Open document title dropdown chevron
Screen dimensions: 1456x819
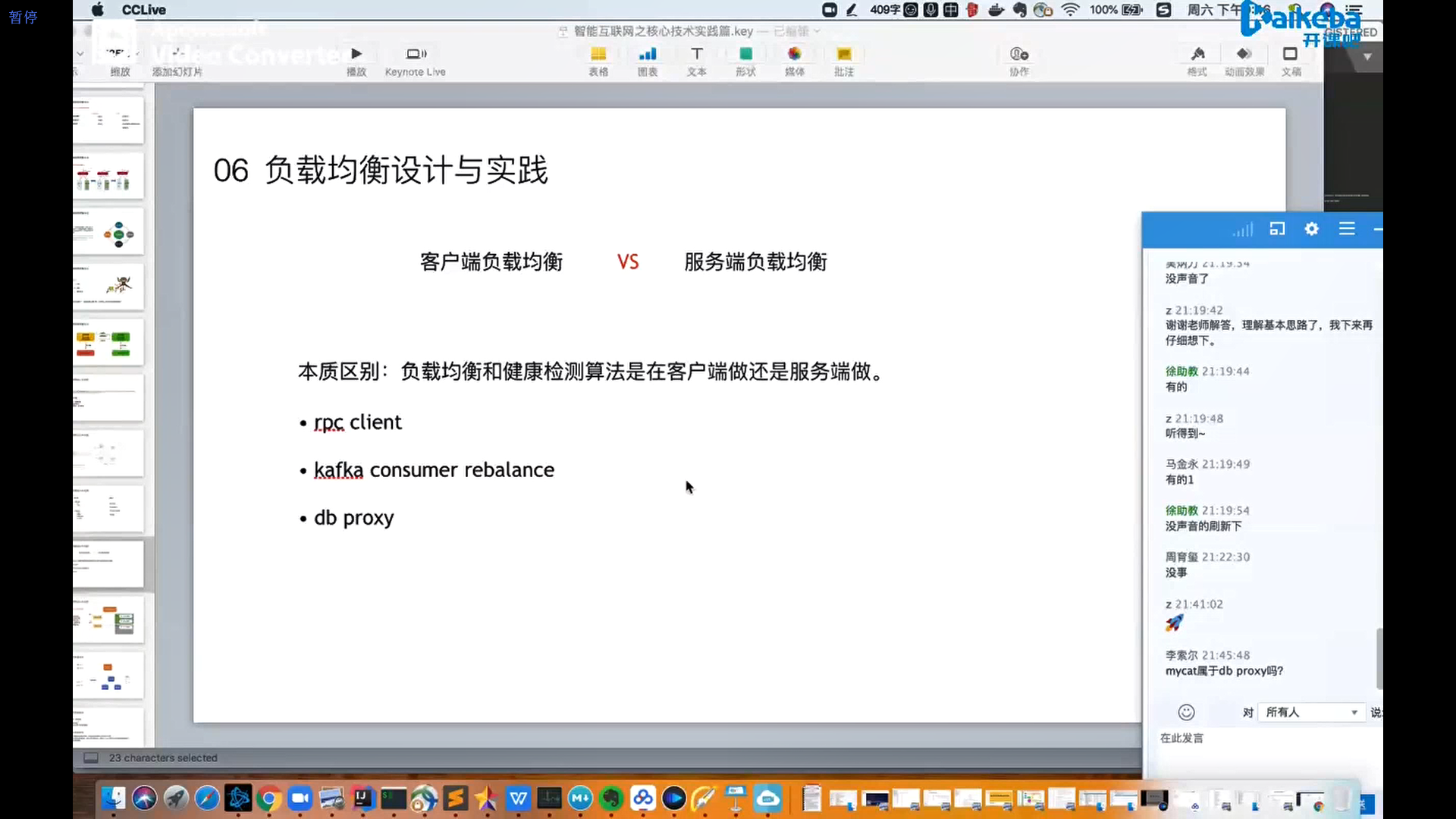point(817,32)
